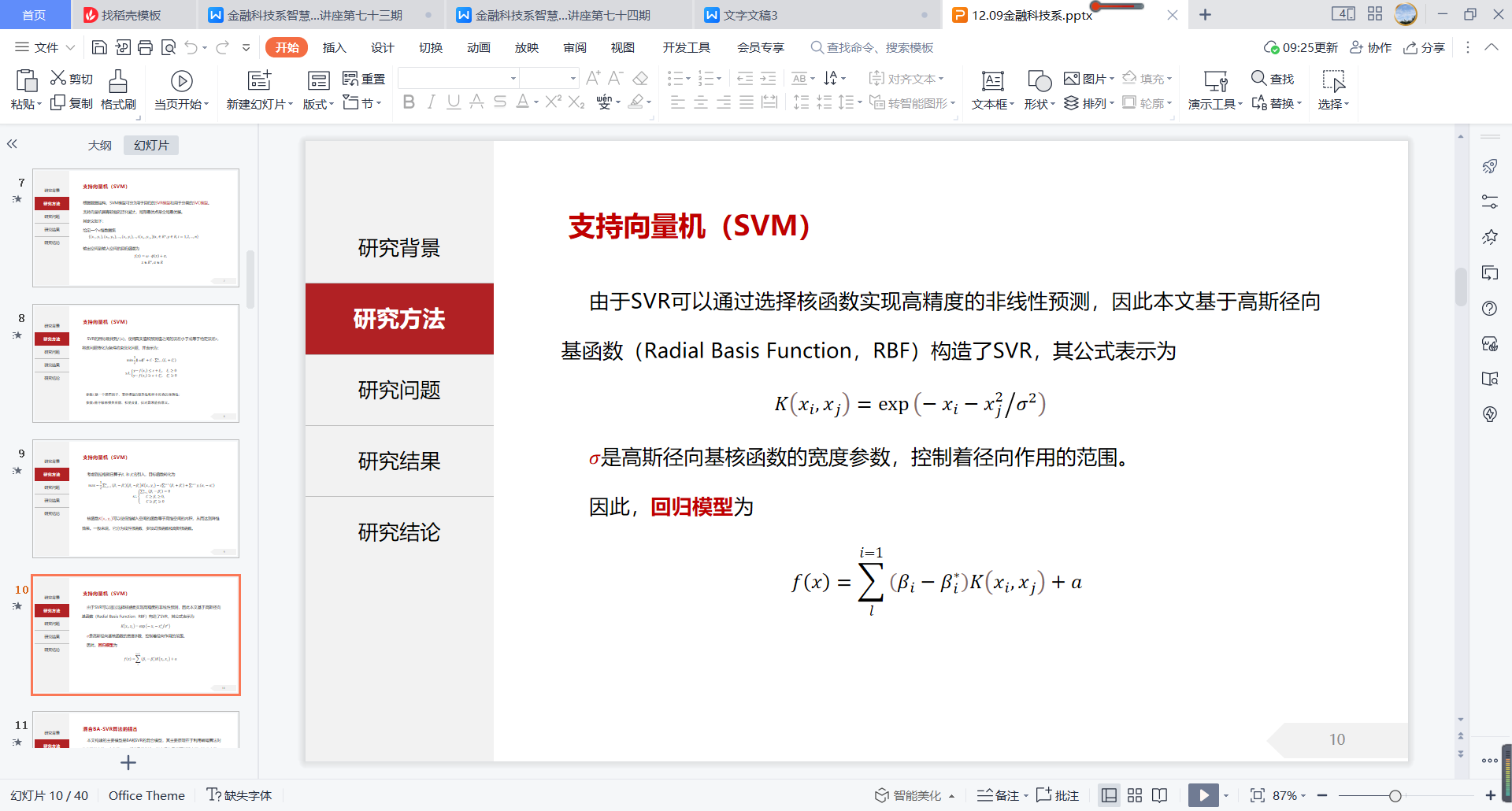
Task: Toggle Bold formatting
Action: coord(409,102)
